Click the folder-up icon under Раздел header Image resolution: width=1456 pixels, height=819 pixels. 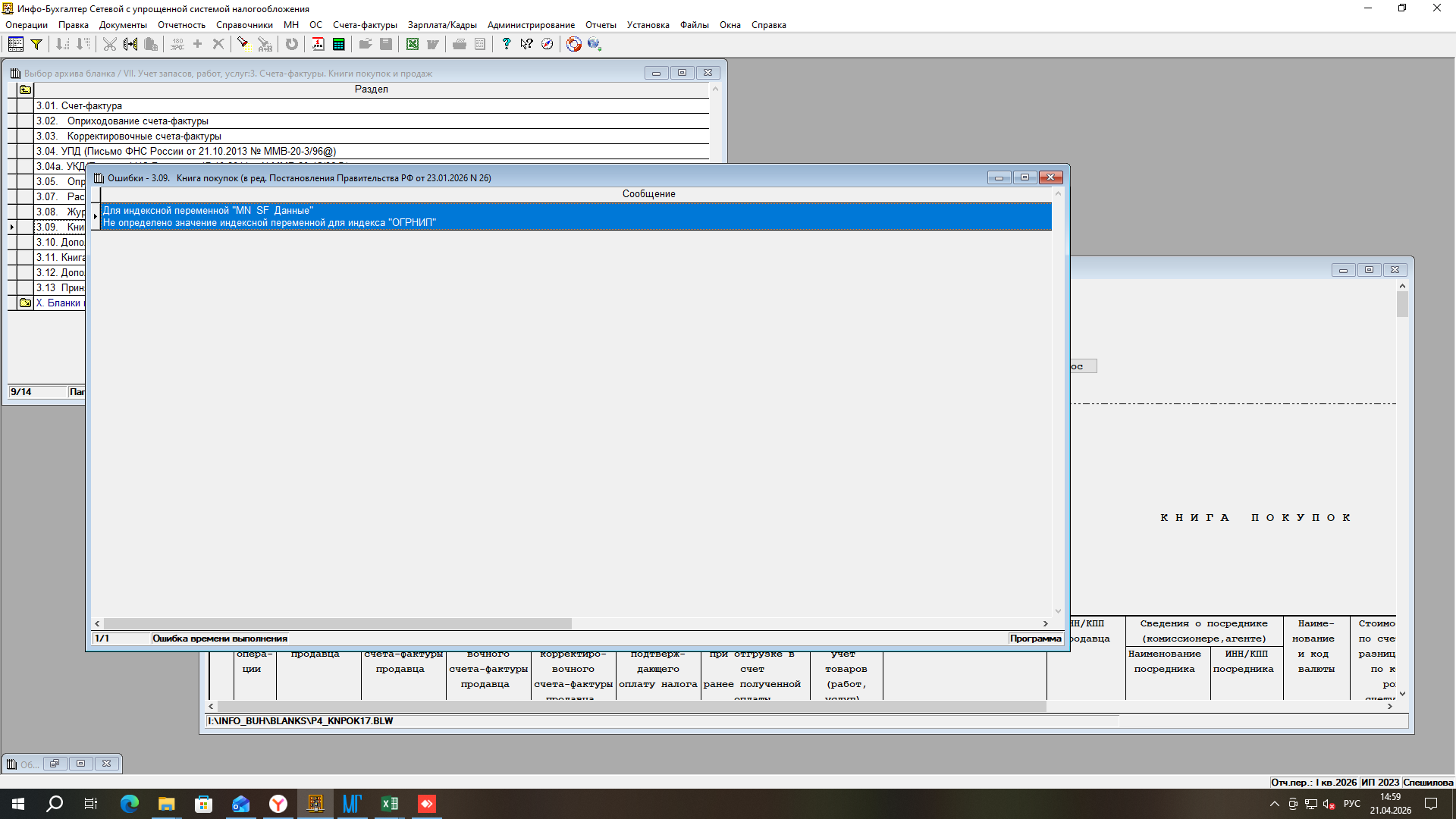point(25,89)
